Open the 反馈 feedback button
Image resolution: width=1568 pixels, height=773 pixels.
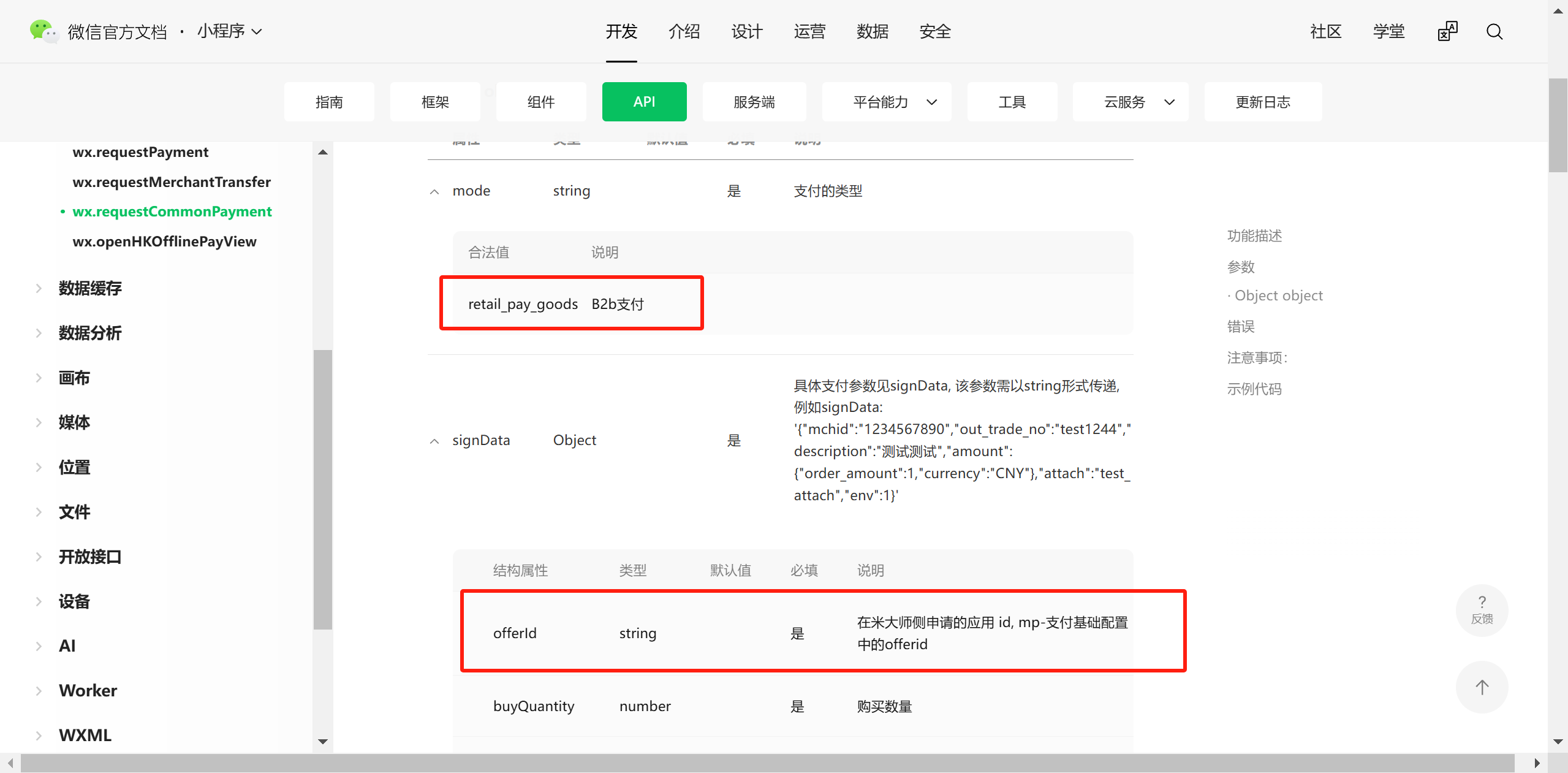click(x=1482, y=611)
